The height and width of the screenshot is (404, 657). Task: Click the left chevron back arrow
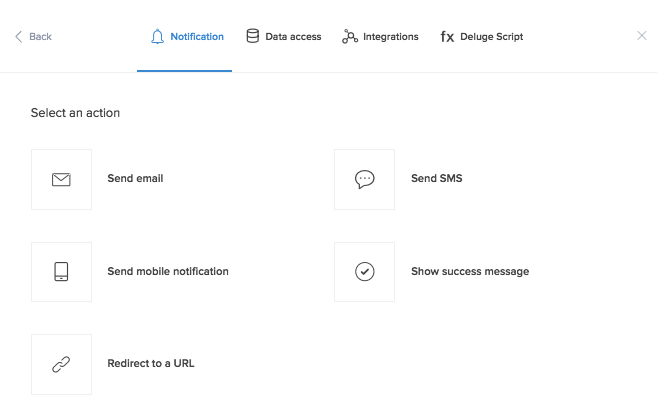[x=18, y=37]
